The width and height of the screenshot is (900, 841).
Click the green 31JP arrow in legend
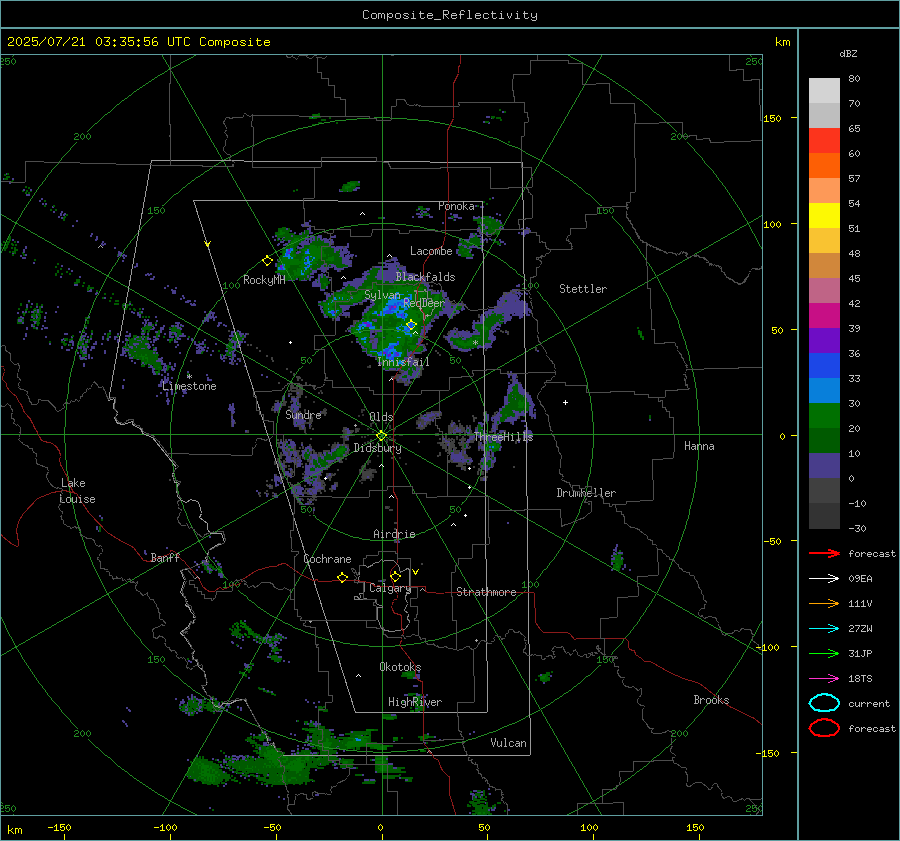click(824, 653)
